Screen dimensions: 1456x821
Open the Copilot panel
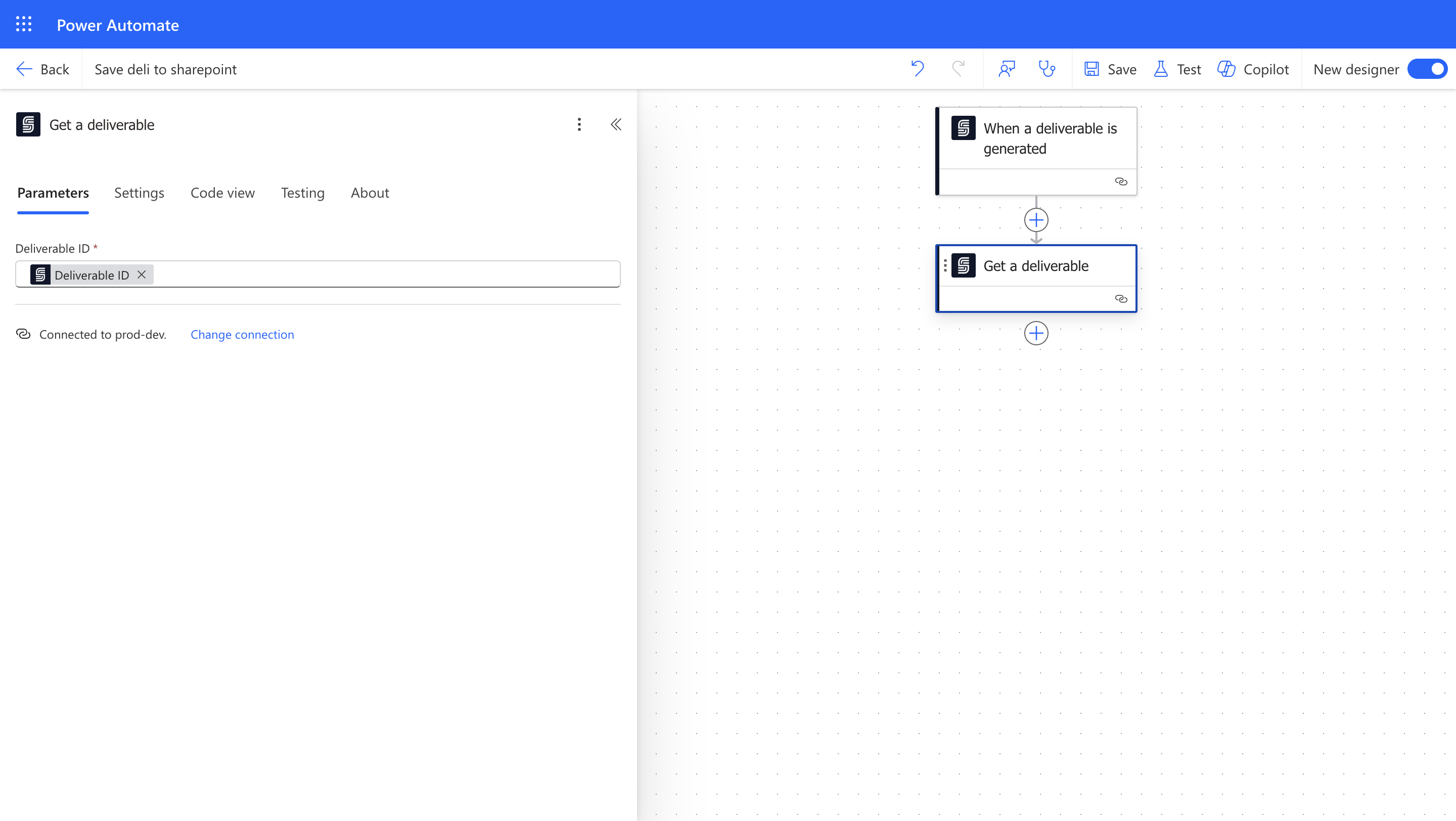pos(1253,69)
